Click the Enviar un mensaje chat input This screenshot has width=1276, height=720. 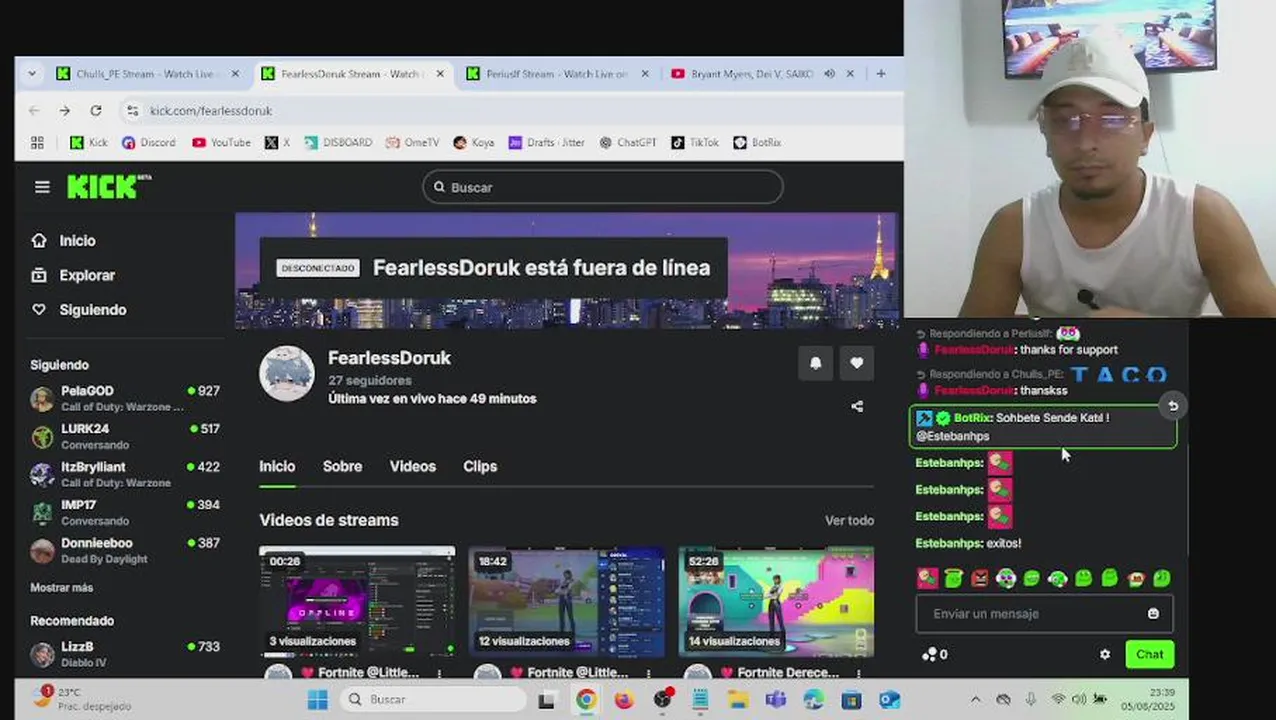tap(1044, 614)
